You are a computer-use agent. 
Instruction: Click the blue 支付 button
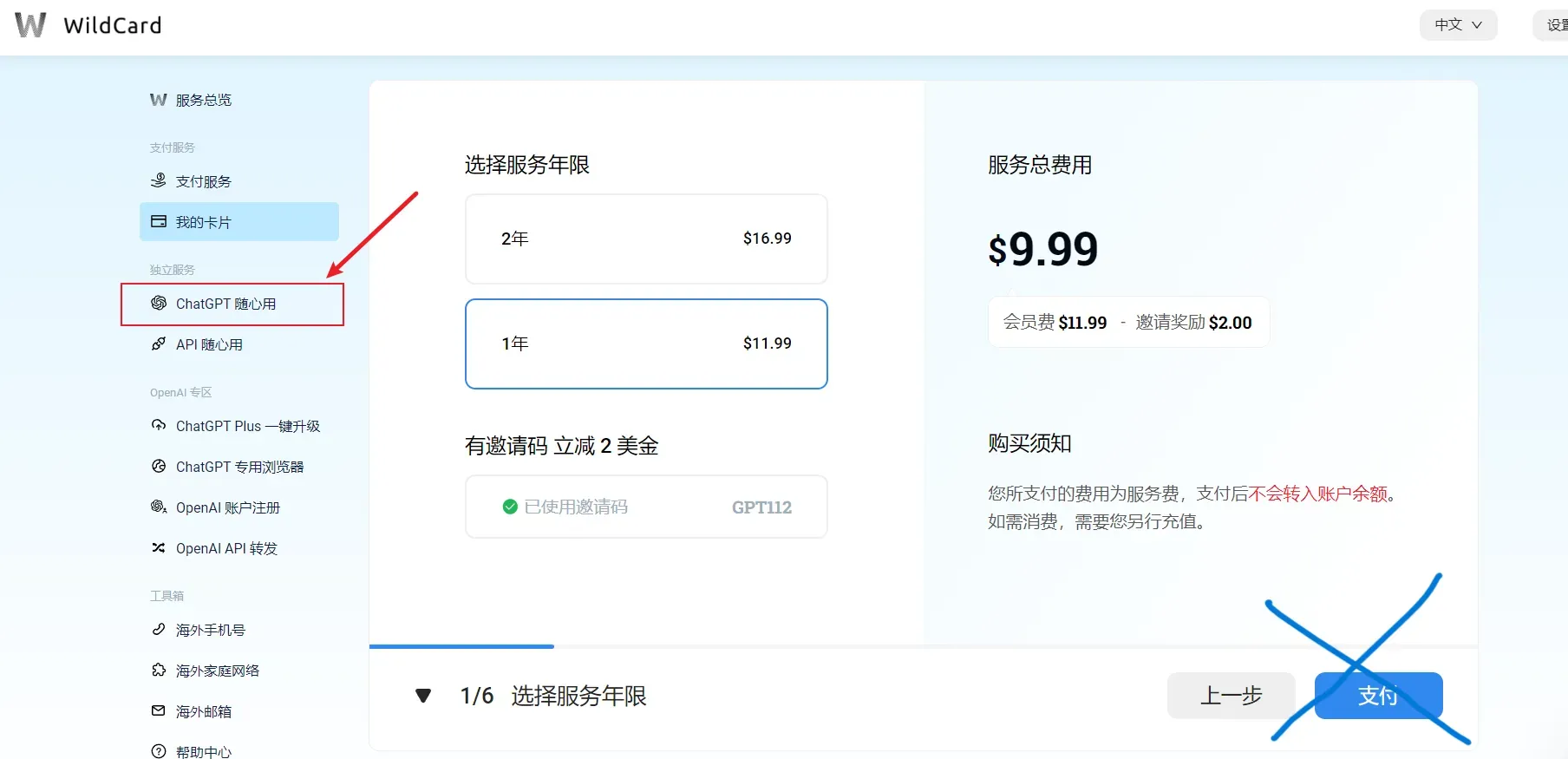[1378, 696]
